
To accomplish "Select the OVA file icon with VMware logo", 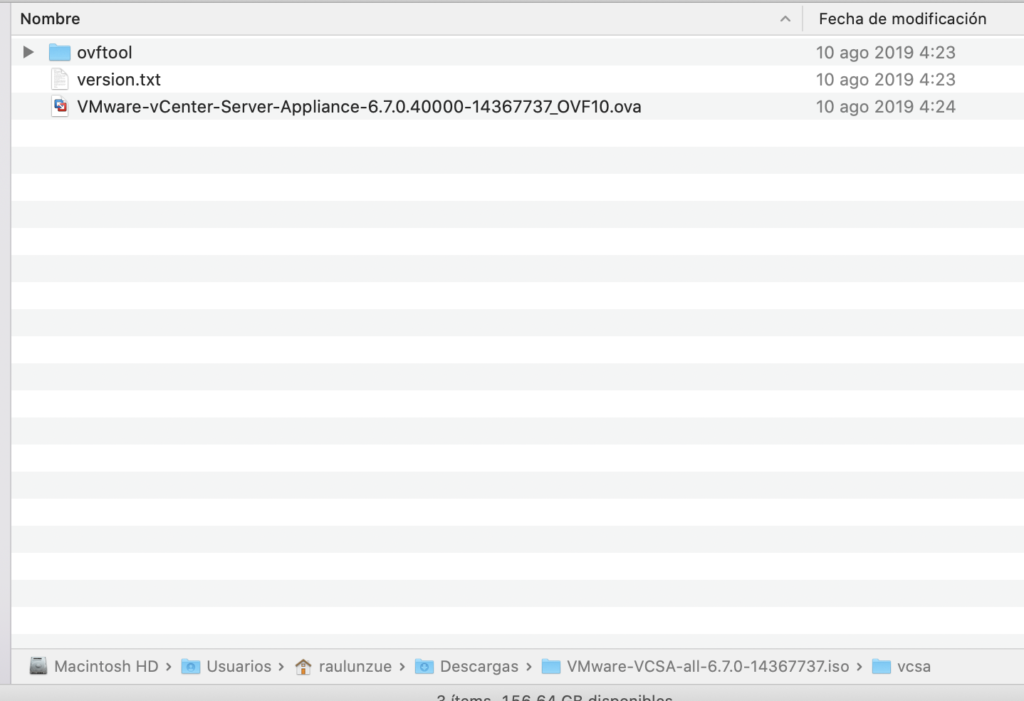I will [60, 106].
